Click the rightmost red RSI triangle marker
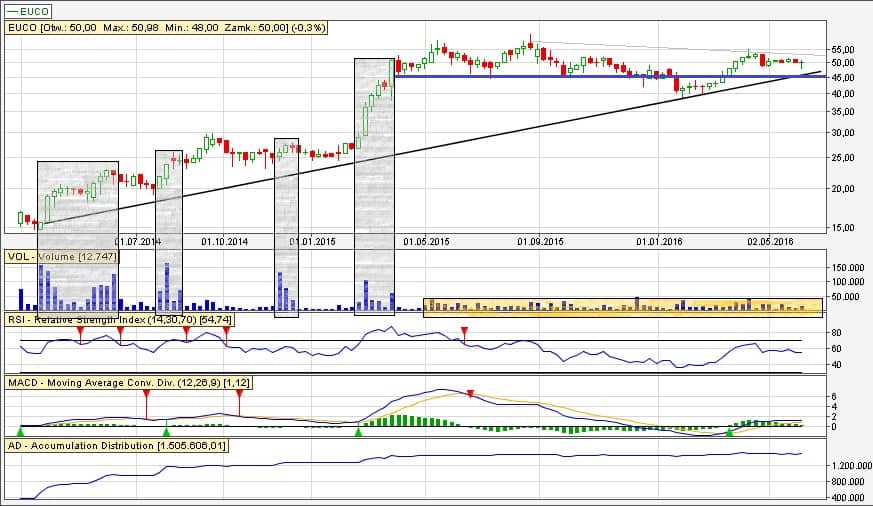Screen dimensions: 873x506 463,331
